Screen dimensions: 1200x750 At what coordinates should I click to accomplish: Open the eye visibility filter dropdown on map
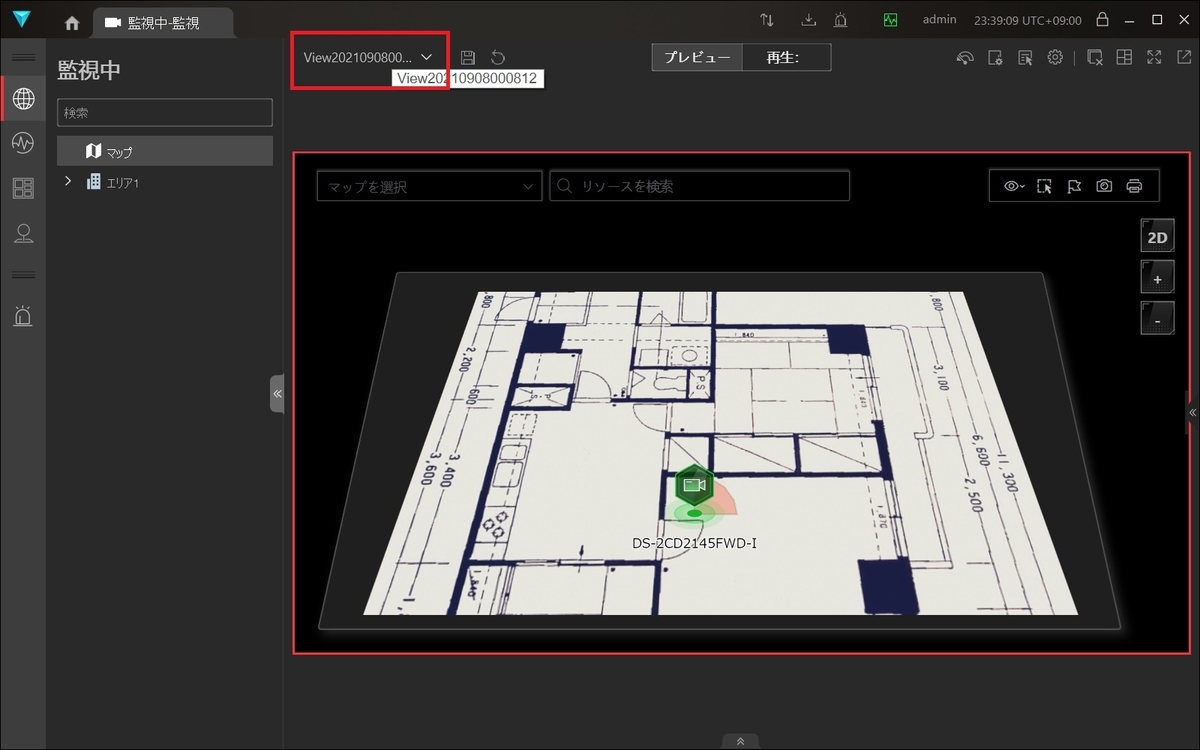(x=1014, y=186)
